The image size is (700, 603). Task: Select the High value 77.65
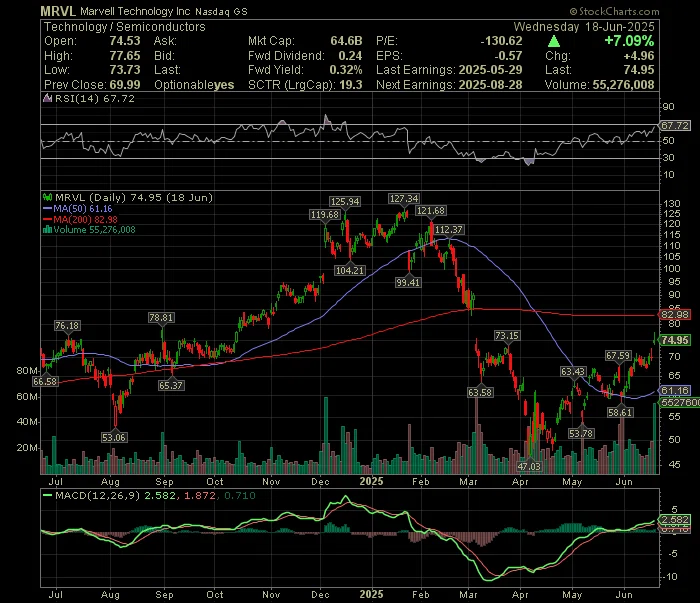click(125, 56)
